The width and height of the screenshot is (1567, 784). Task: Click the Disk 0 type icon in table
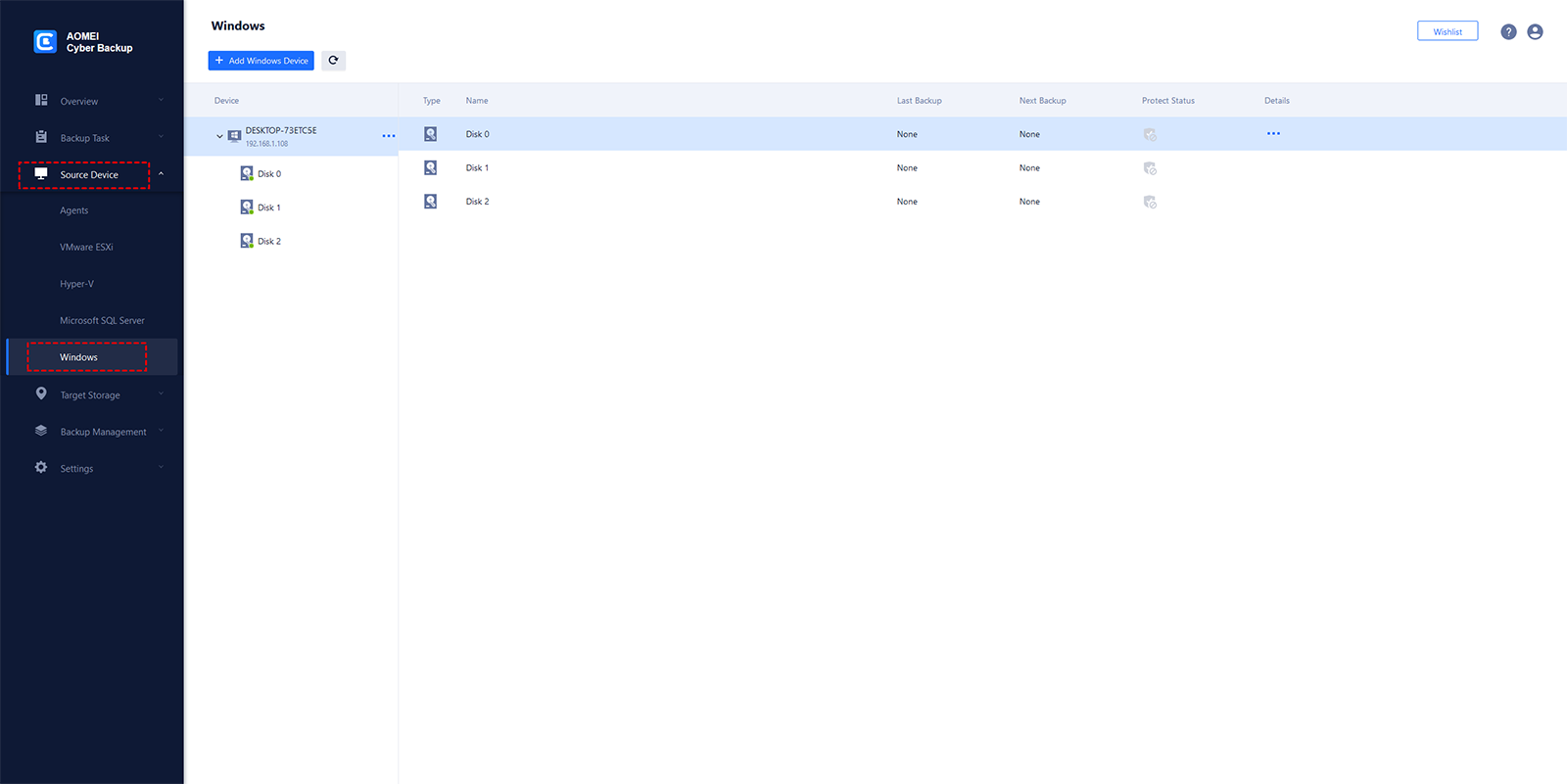pos(430,134)
